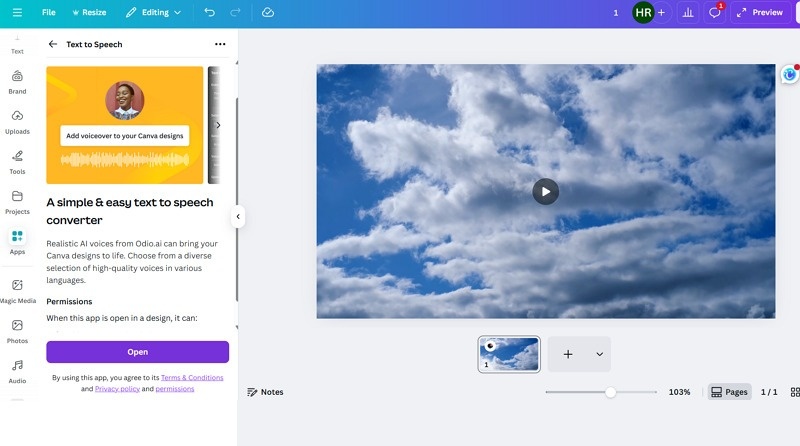Open the grid view icon

(795, 392)
